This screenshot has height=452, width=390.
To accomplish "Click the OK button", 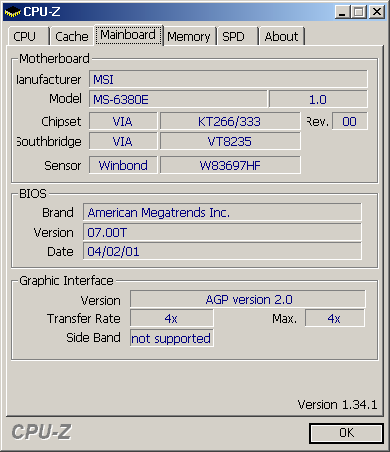I will [346, 433].
